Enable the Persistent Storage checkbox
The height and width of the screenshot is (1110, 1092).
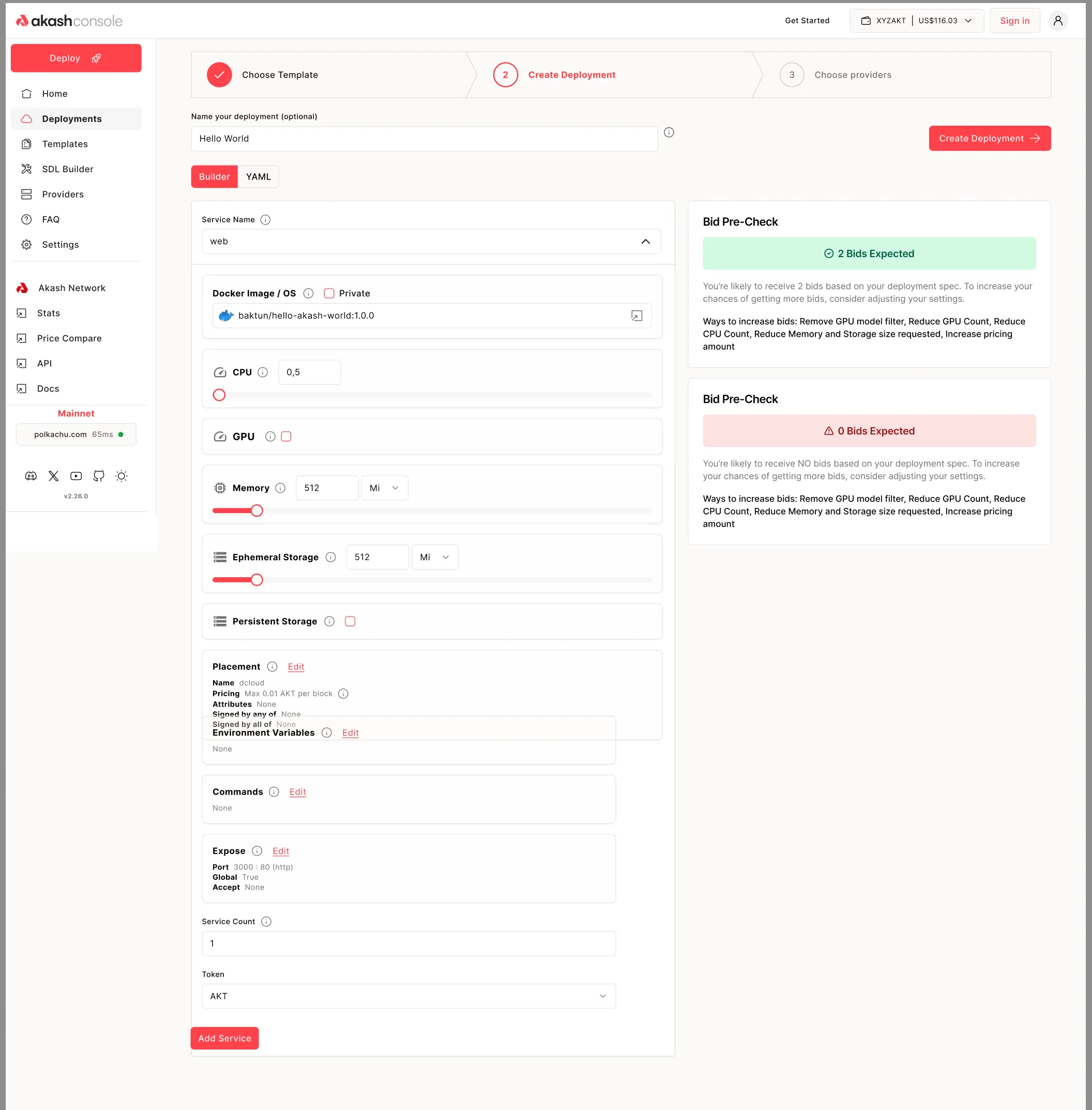tap(350, 621)
